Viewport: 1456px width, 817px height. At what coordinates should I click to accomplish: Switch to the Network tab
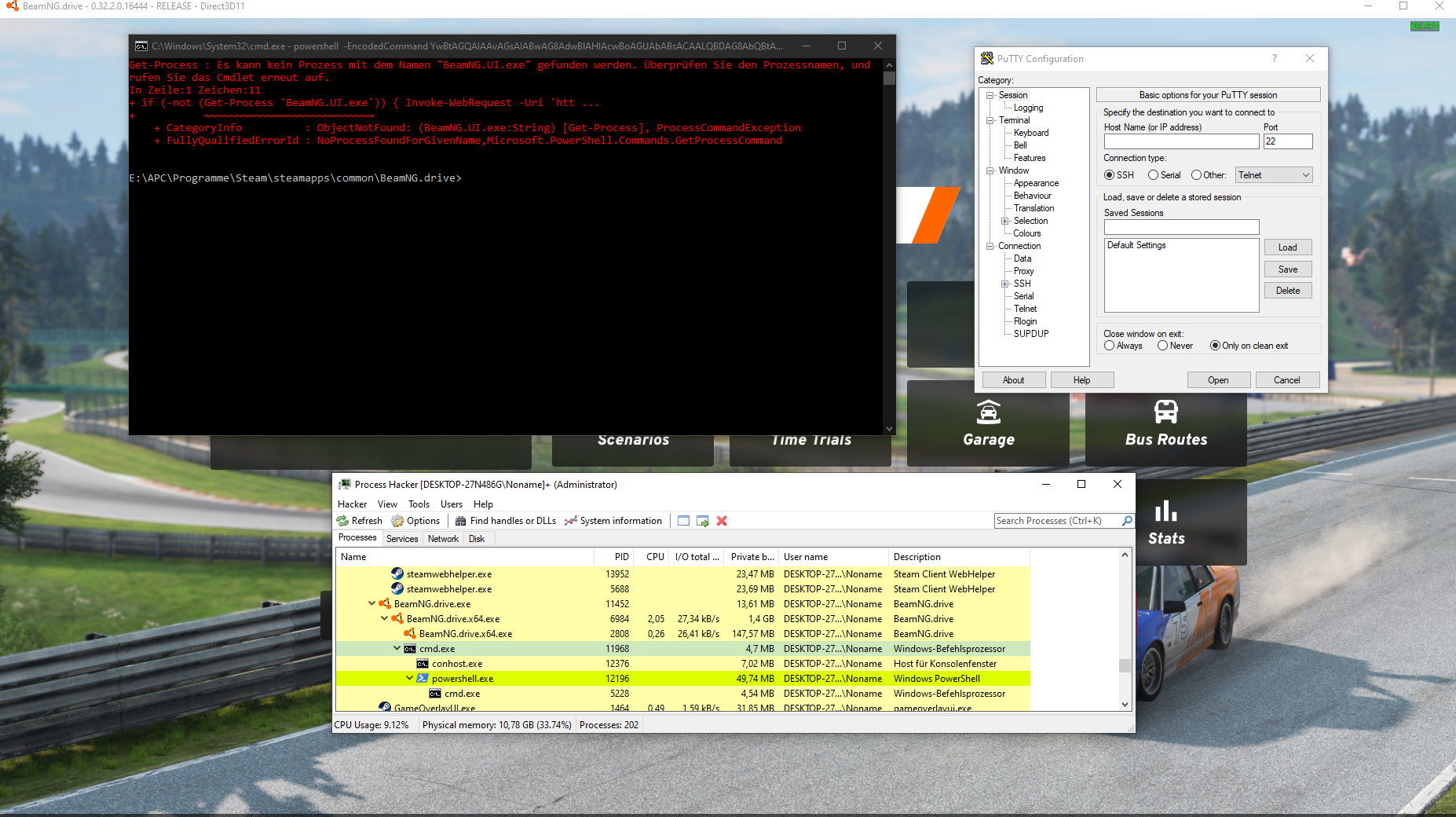point(443,539)
